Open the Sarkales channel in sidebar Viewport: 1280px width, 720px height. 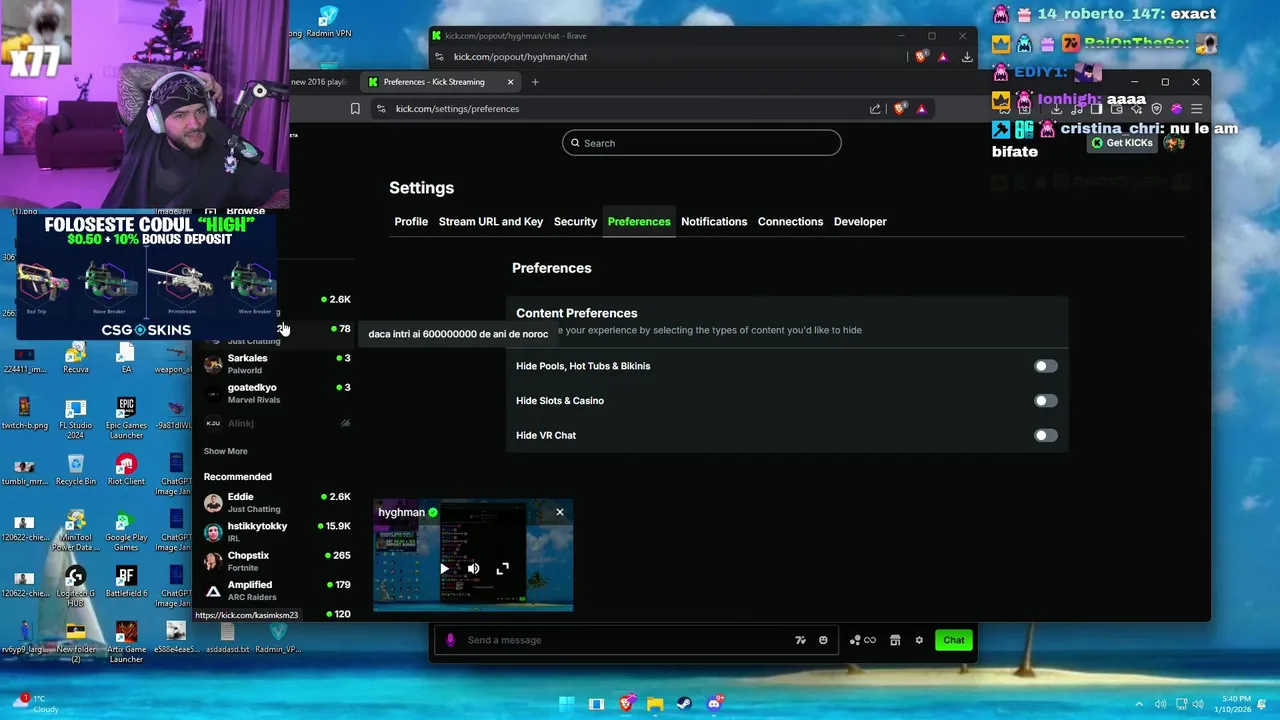coord(278,364)
